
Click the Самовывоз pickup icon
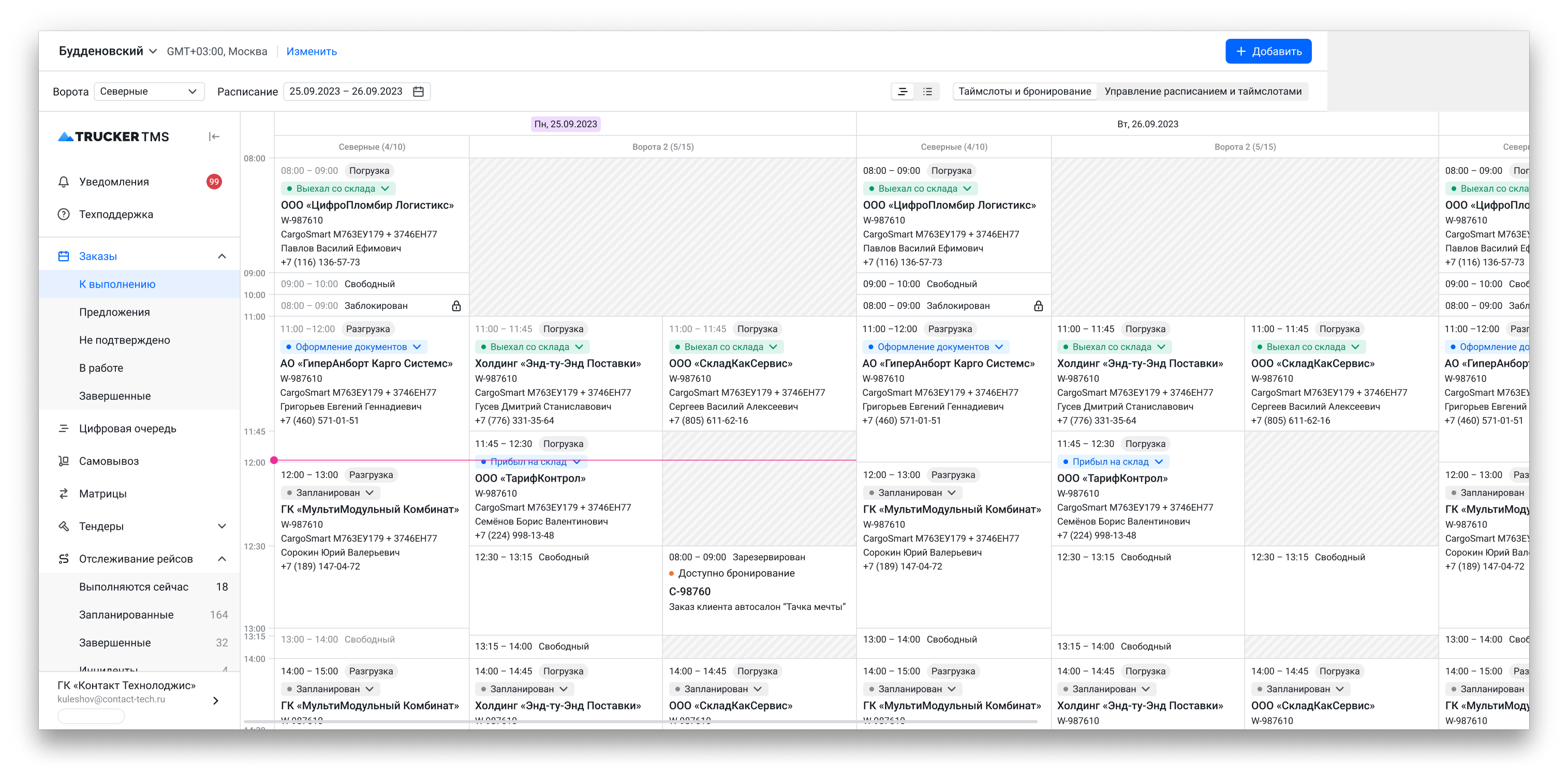coord(63,461)
